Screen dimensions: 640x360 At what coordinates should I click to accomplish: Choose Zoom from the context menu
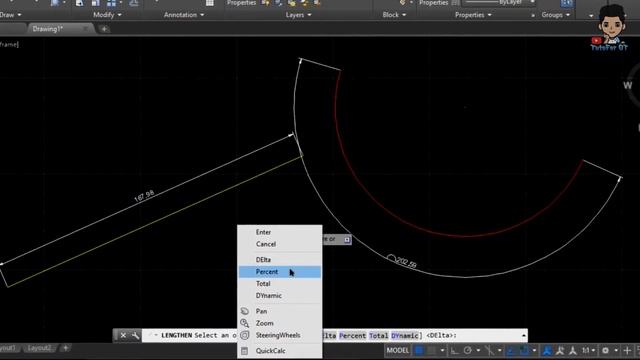(280, 323)
